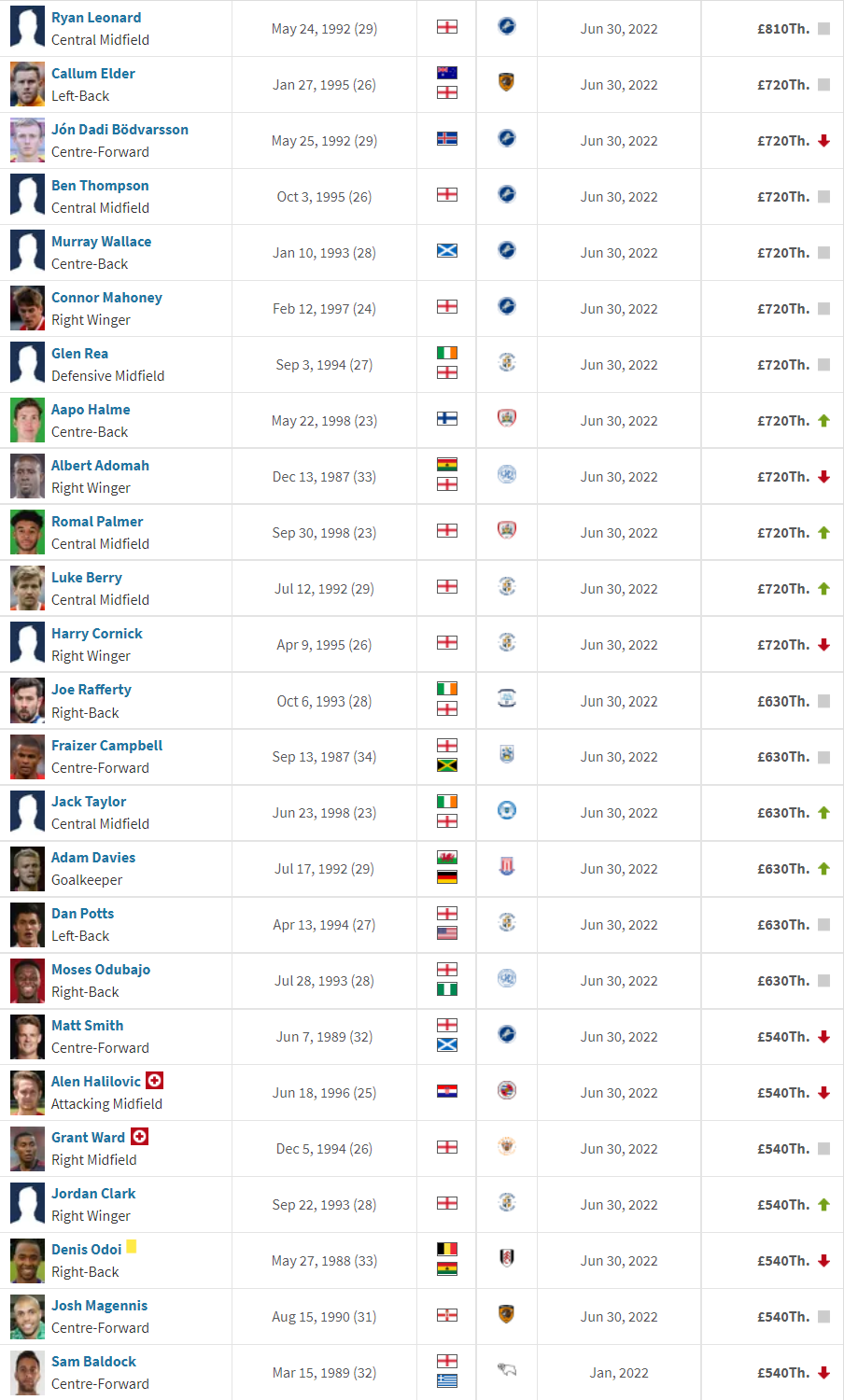Click the yellow card icon next to Denis Odoi
This screenshot has height=1400, width=844.
pyautogui.click(x=132, y=1246)
